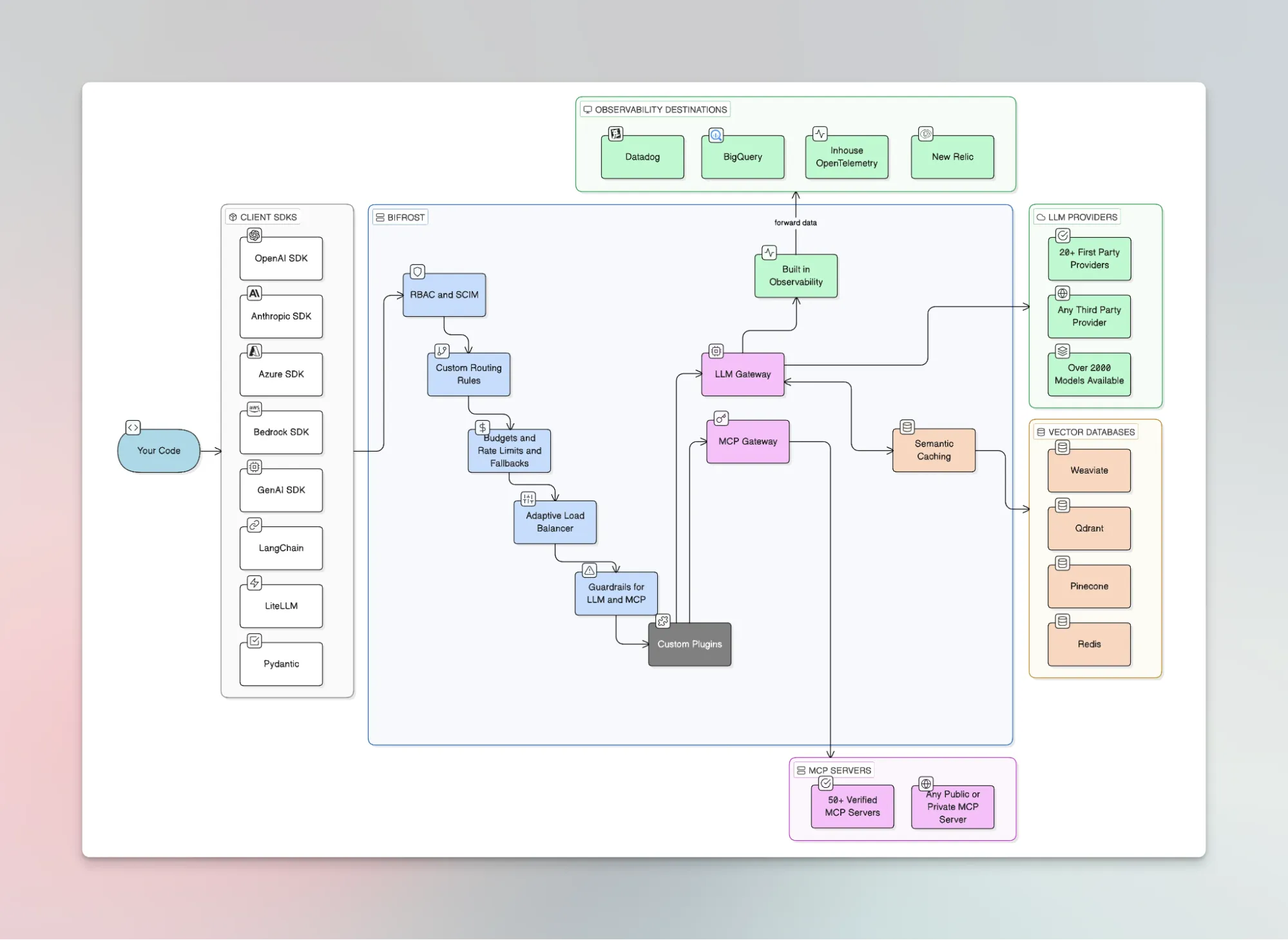
Task: Click the key icon on MCP Gateway node
Action: click(x=721, y=419)
